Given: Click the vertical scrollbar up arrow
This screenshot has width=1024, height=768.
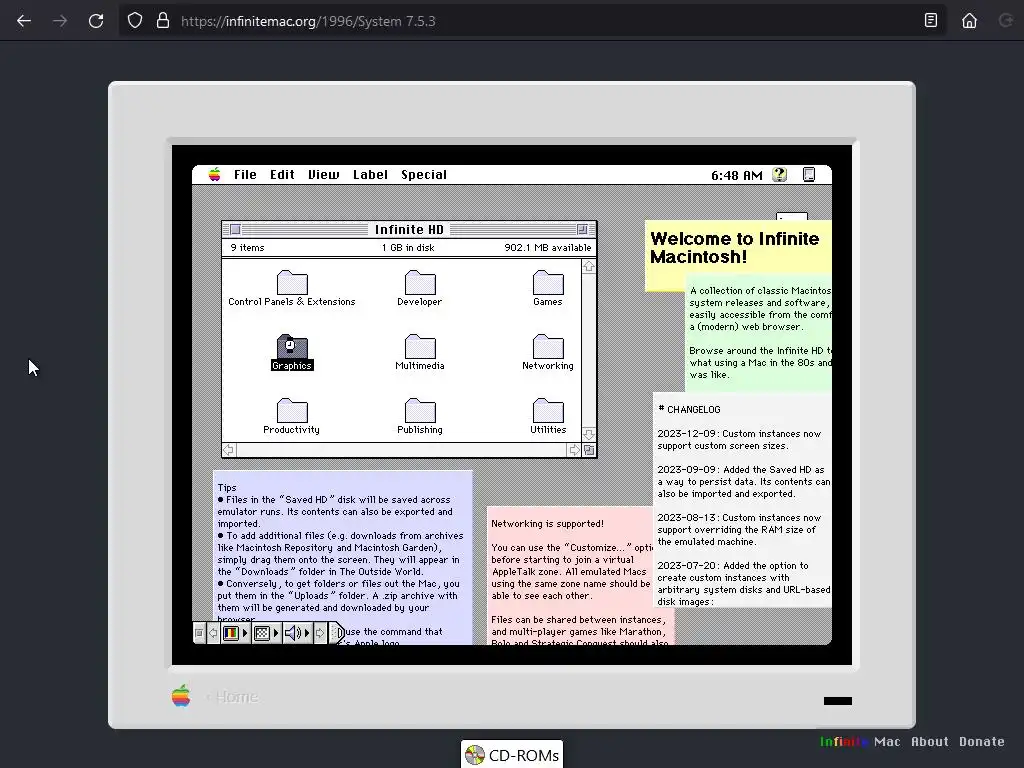Looking at the screenshot, I should (588, 266).
